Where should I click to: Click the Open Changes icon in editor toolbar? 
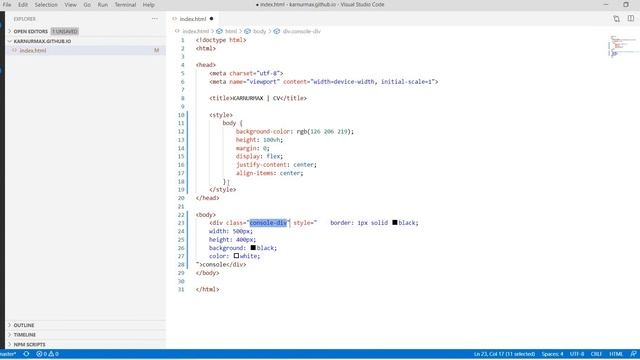tap(616, 19)
